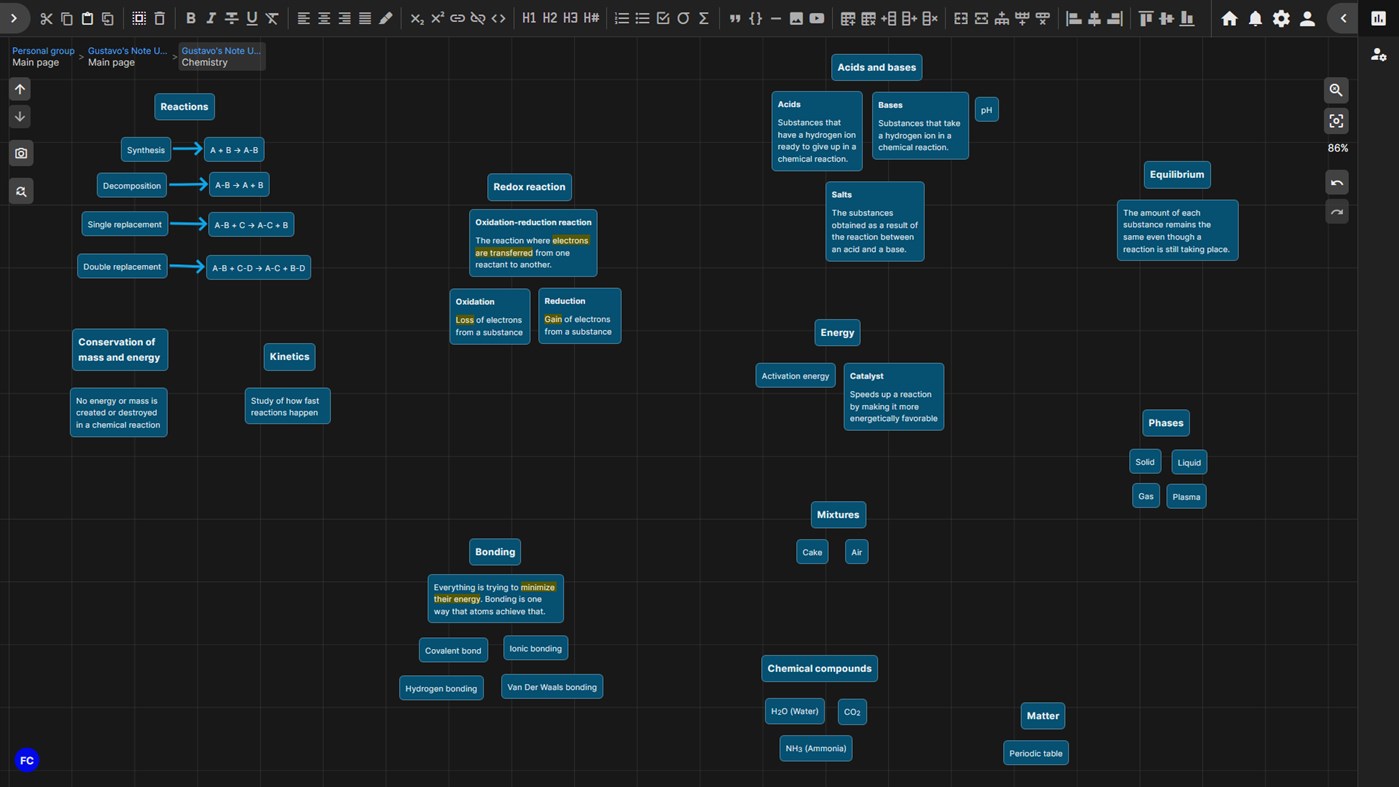Collapse the right panel with its chevron
1399x787 pixels.
pyautogui.click(x=1343, y=18)
